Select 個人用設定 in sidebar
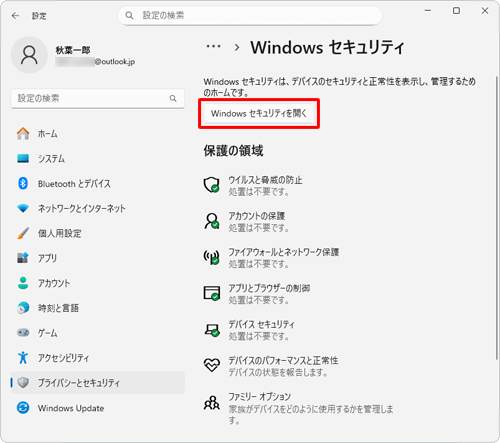This screenshot has height=443, width=500. click(98, 233)
